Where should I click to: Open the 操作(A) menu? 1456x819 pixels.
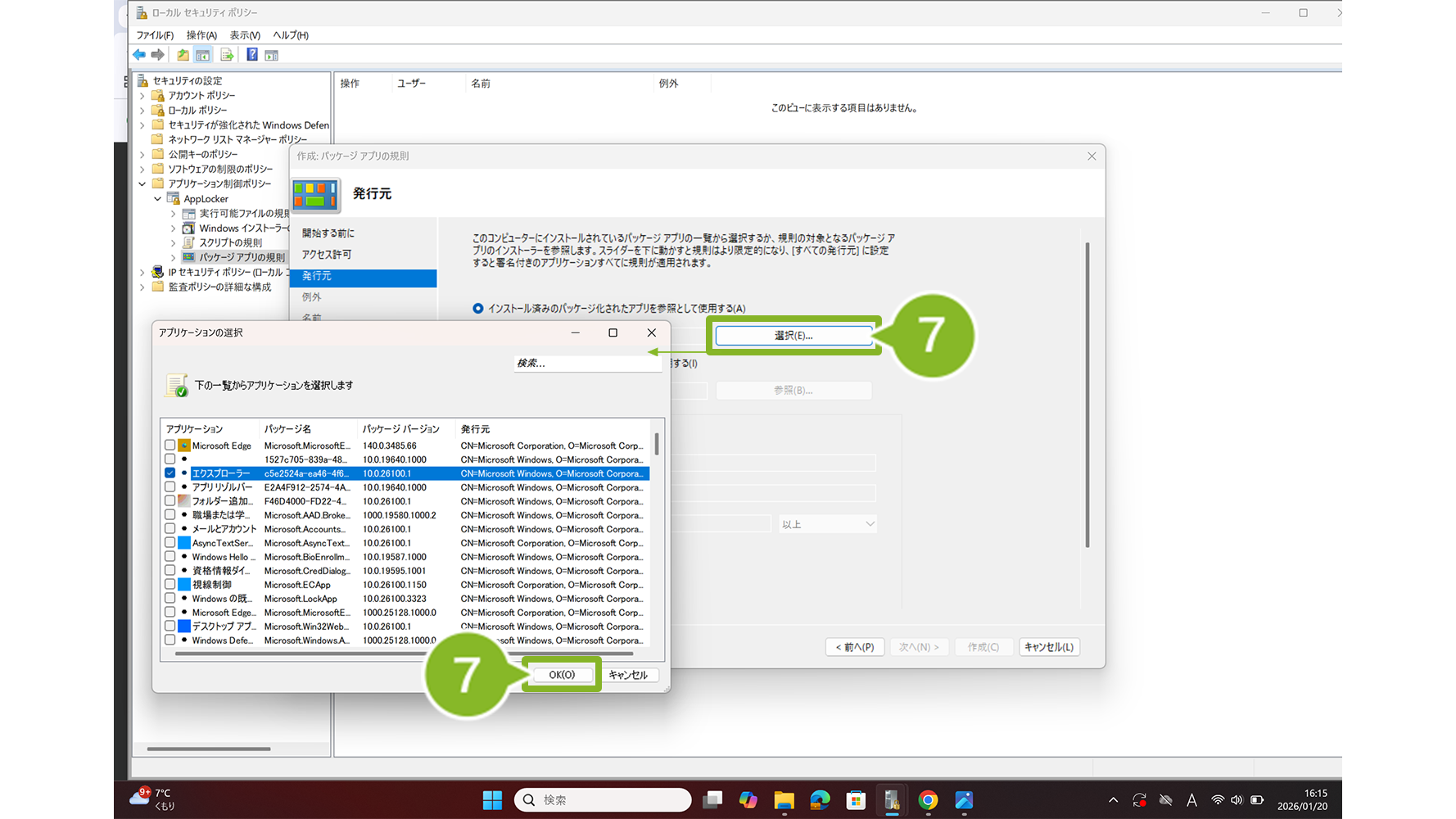(201, 35)
